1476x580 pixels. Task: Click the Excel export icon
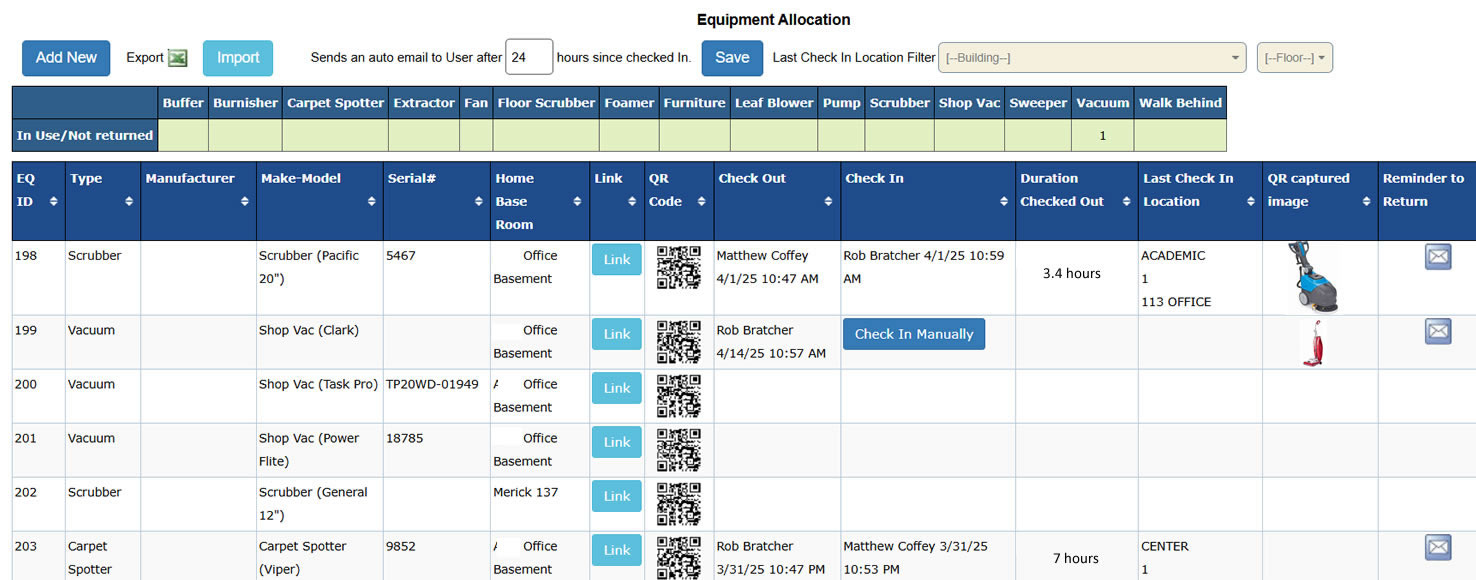(177, 58)
